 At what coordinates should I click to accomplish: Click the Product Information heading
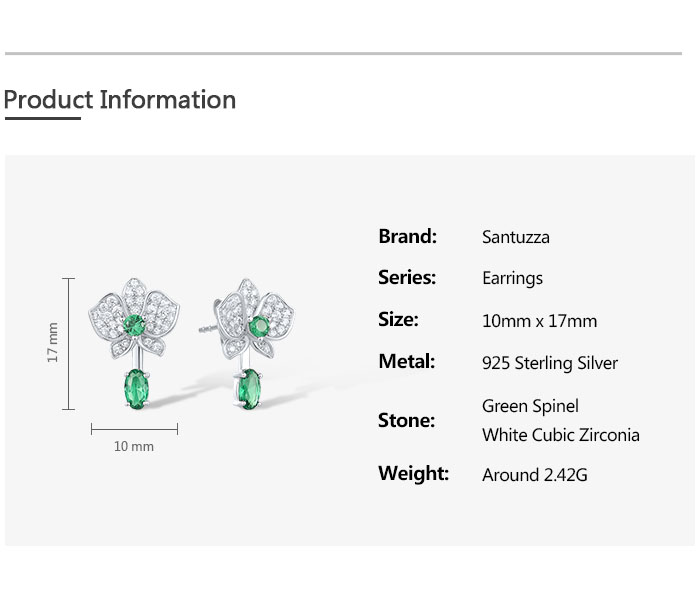[120, 100]
